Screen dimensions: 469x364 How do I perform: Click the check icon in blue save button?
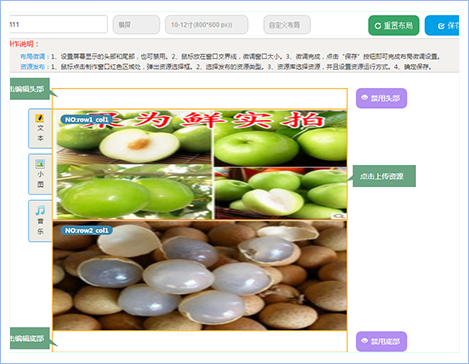441,26
